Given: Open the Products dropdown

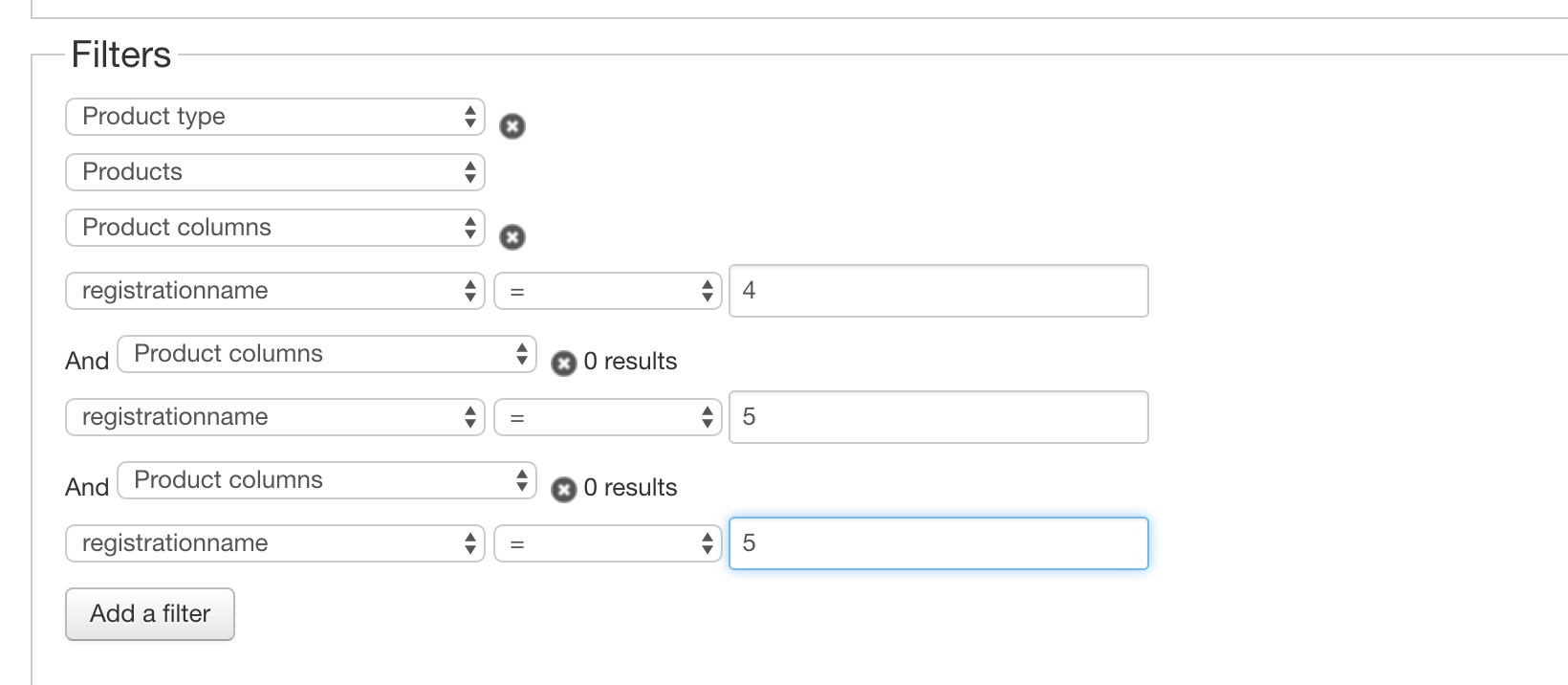Looking at the screenshot, I should [x=274, y=172].
